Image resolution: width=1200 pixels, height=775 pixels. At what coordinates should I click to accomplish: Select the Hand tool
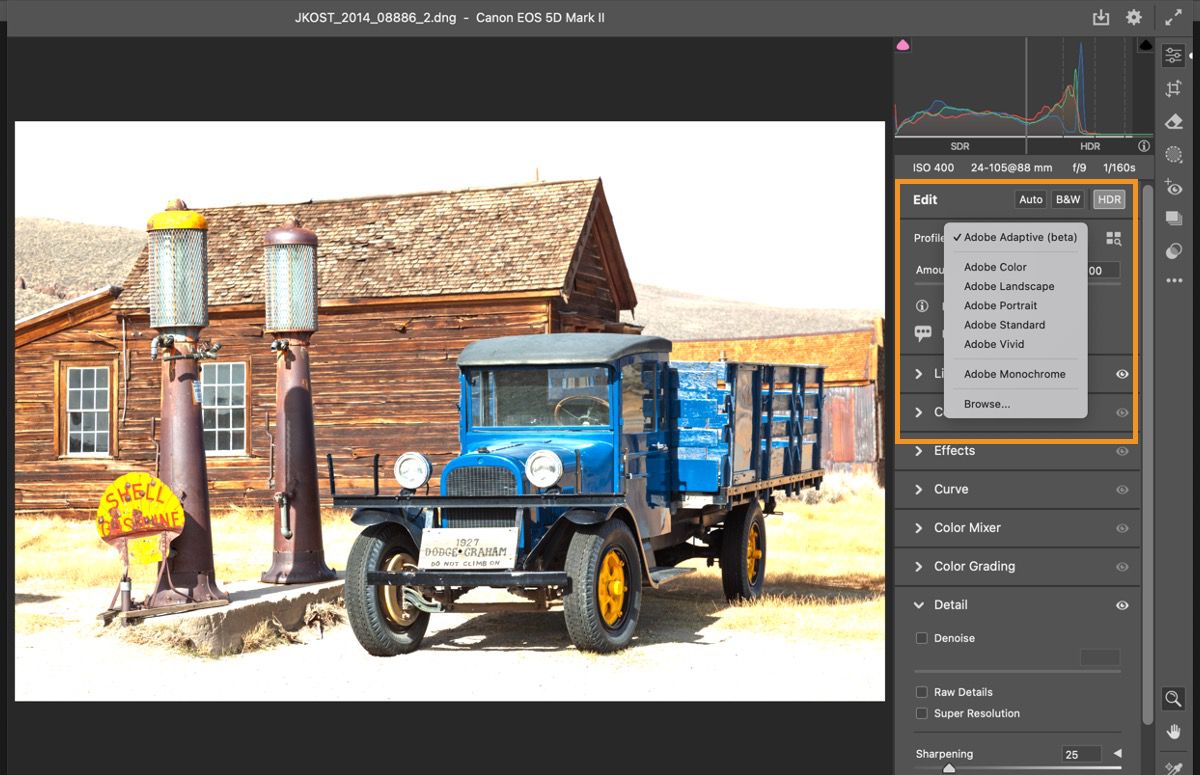tap(1173, 731)
